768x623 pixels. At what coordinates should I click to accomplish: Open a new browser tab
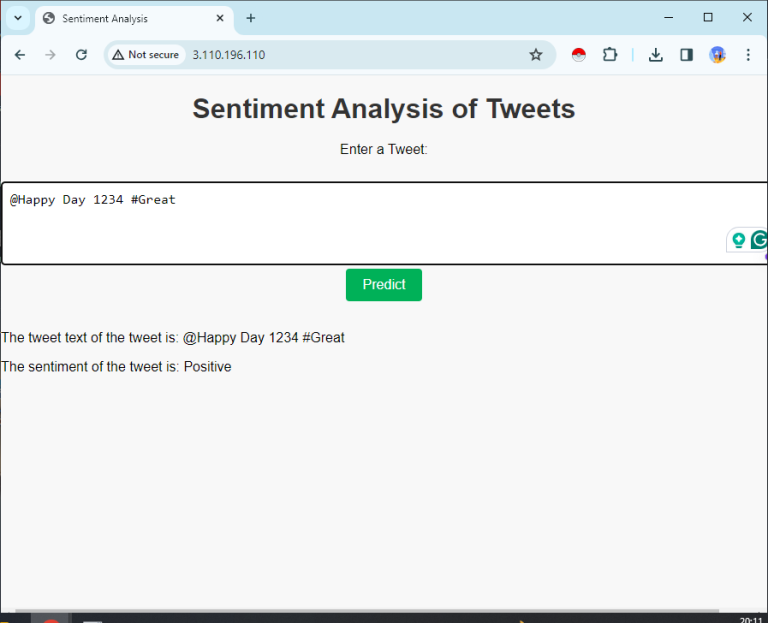(251, 18)
